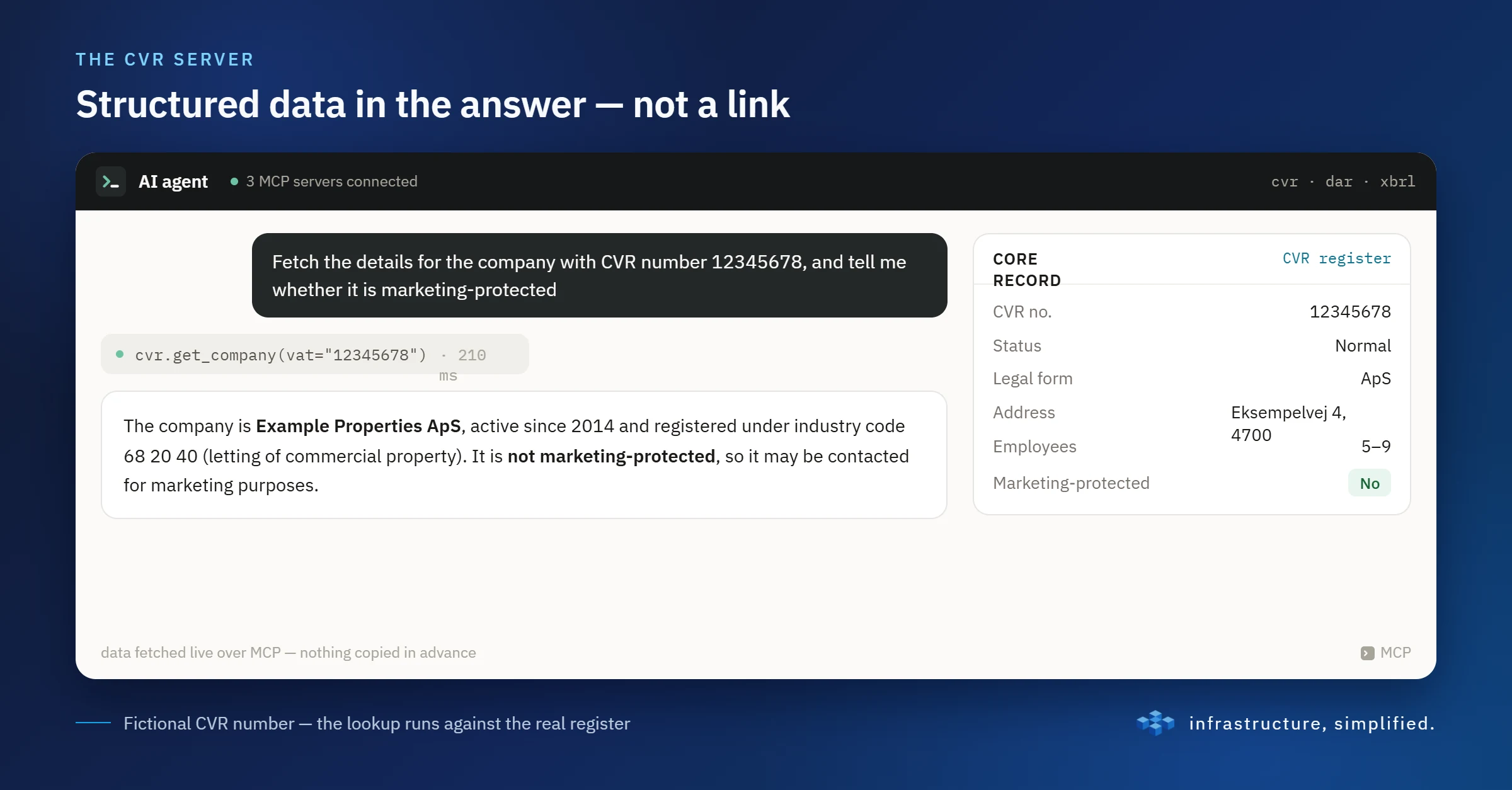This screenshot has width=1512, height=790.
Task: Click the green No badge for Marketing-protected
Action: pos(1370,483)
